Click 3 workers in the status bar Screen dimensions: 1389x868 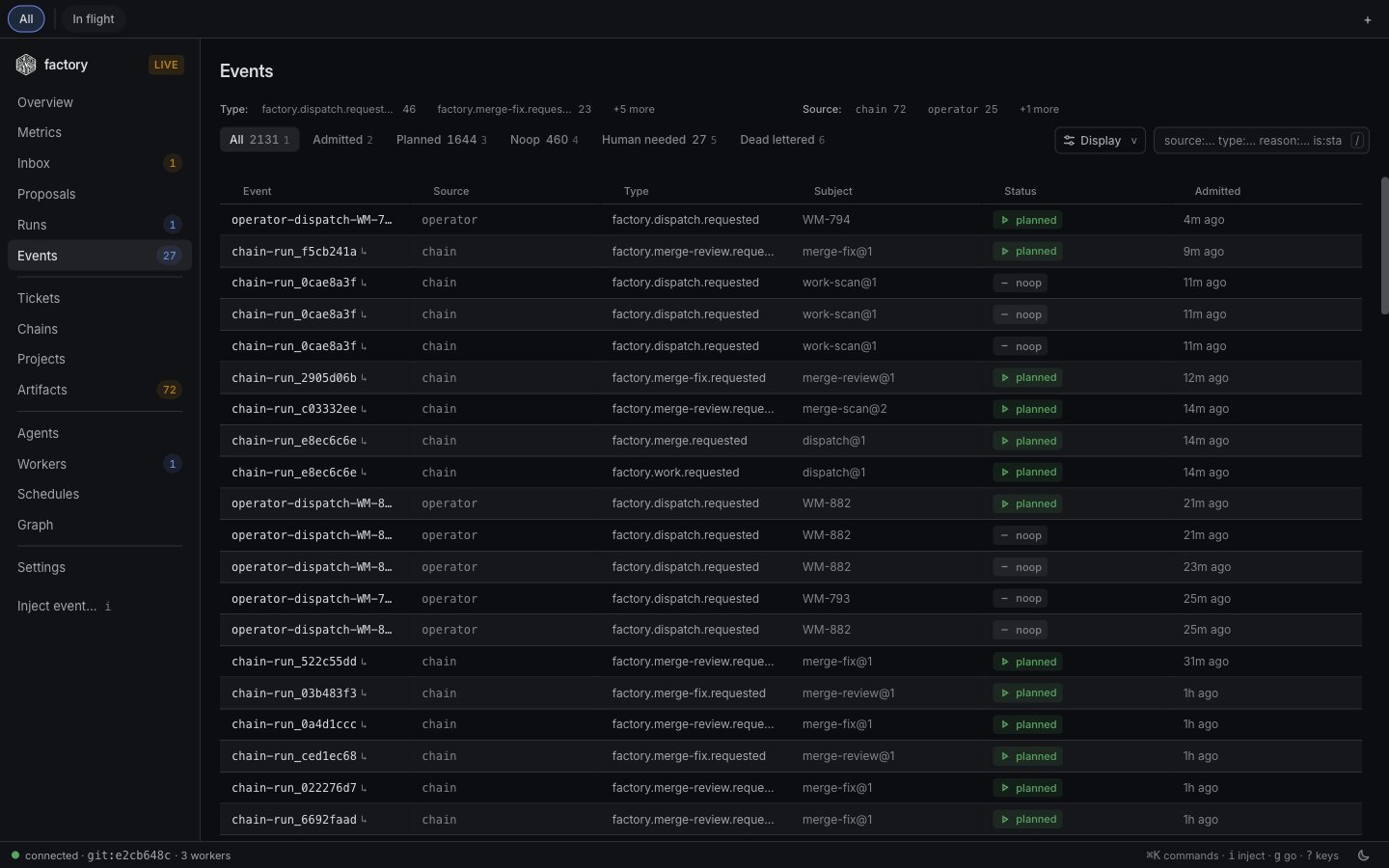[x=205, y=855]
